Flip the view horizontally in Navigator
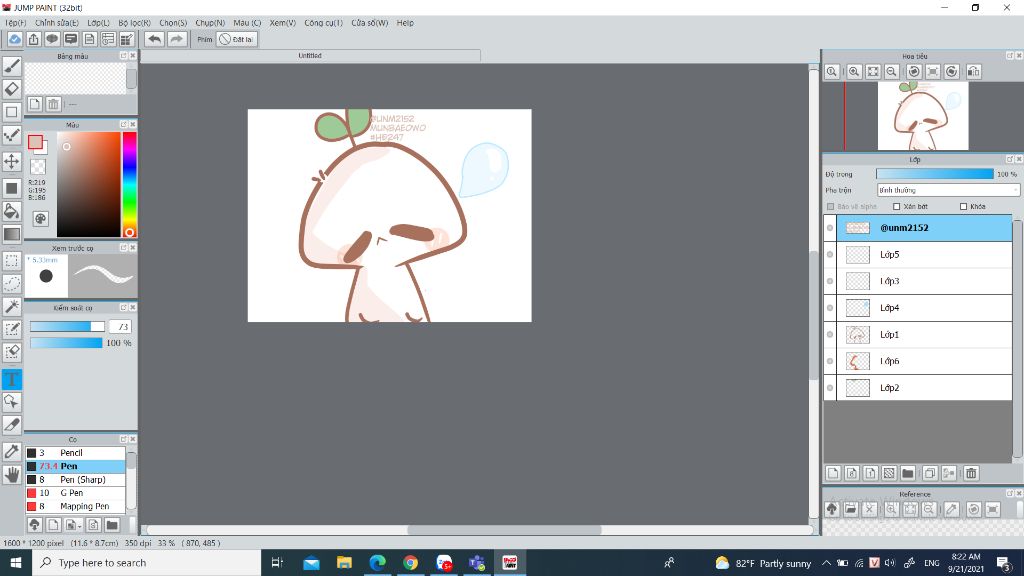The image size is (1024, 576). click(x=973, y=72)
